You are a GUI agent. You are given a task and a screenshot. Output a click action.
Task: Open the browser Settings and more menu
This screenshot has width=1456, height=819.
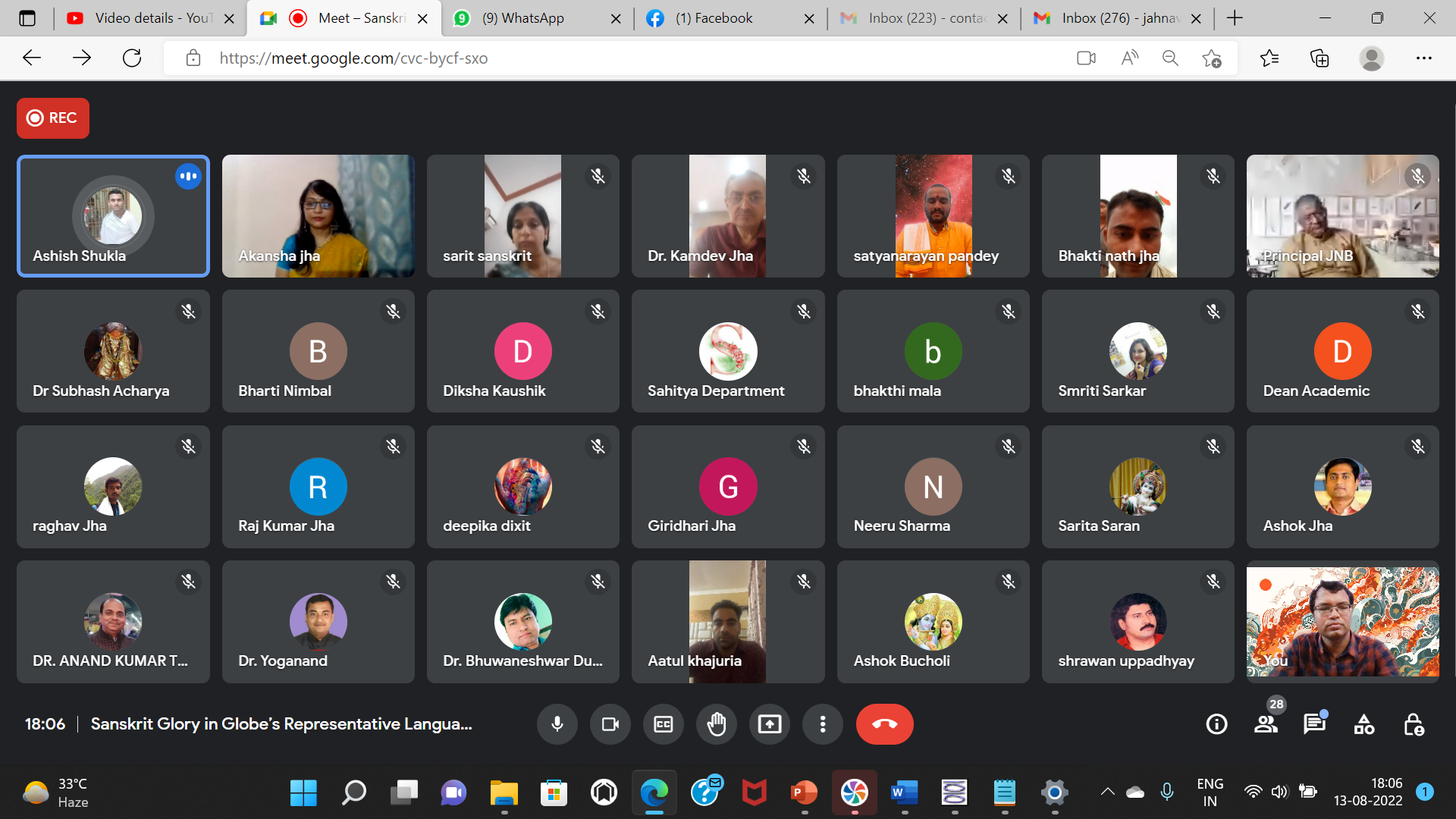click(x=1423, y=58)
